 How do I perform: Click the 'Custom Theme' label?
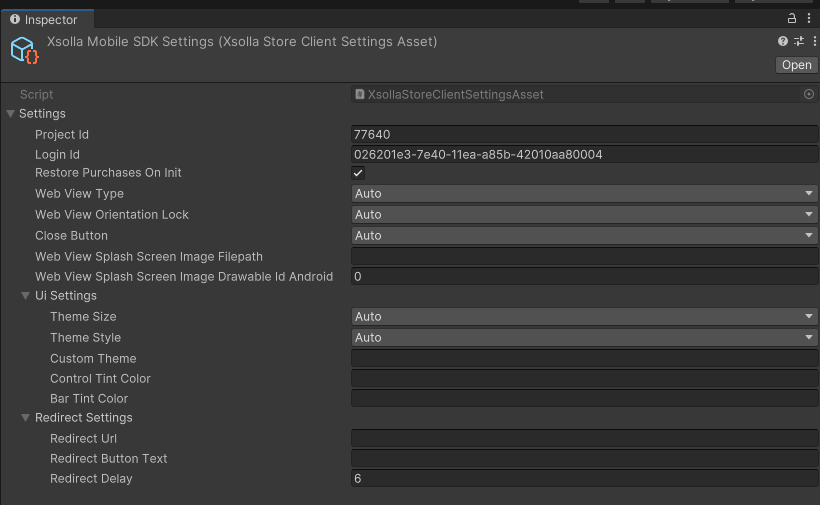(x=93, y=358)
